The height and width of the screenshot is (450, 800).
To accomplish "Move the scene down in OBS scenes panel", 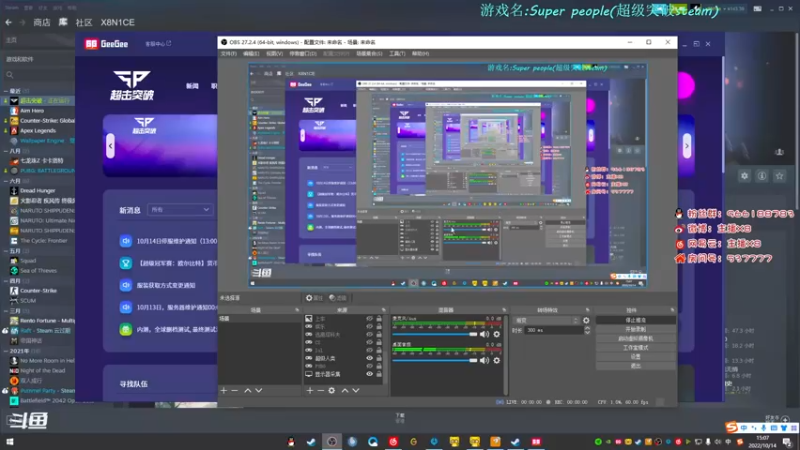I will click(259, 390).
